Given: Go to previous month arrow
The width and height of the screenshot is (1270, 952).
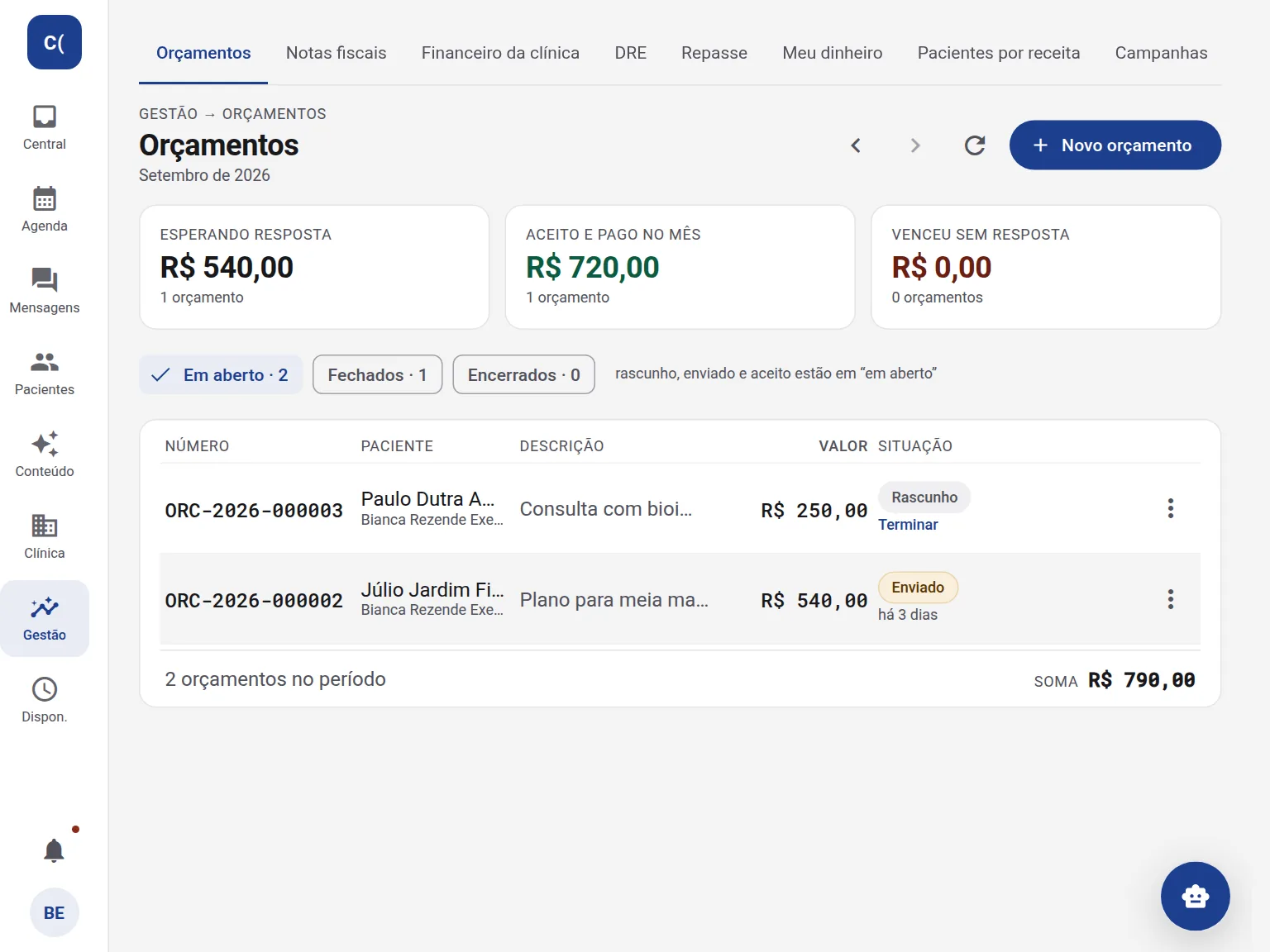Looking at the screenshot, I should pos(856,145).
